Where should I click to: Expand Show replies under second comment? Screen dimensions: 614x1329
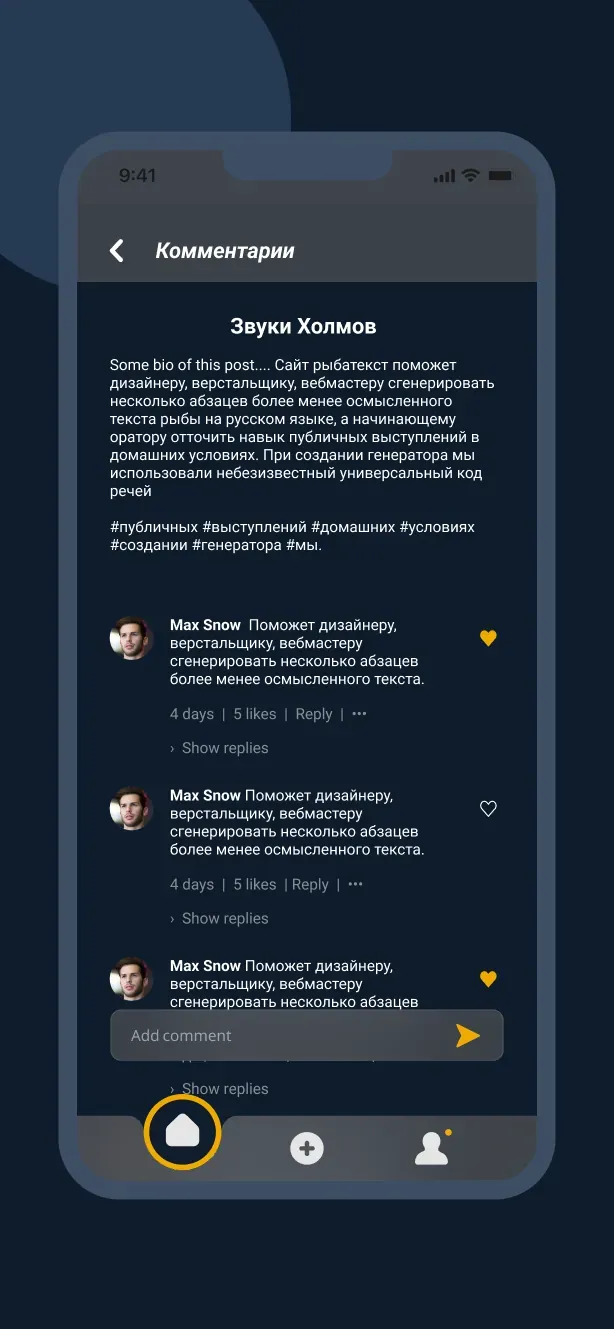point(219,918)
